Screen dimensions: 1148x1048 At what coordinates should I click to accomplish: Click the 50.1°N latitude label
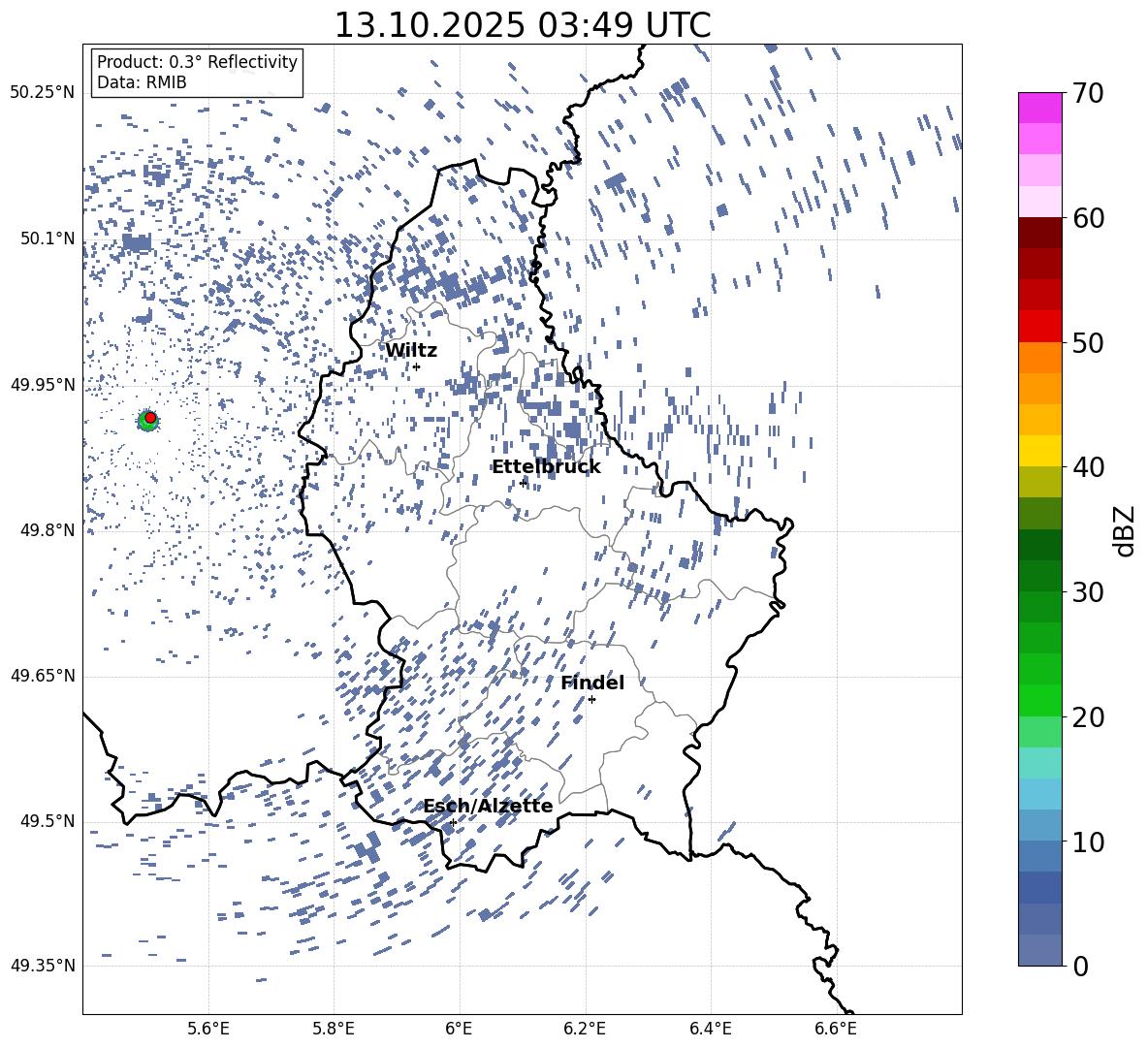[47, 239]
